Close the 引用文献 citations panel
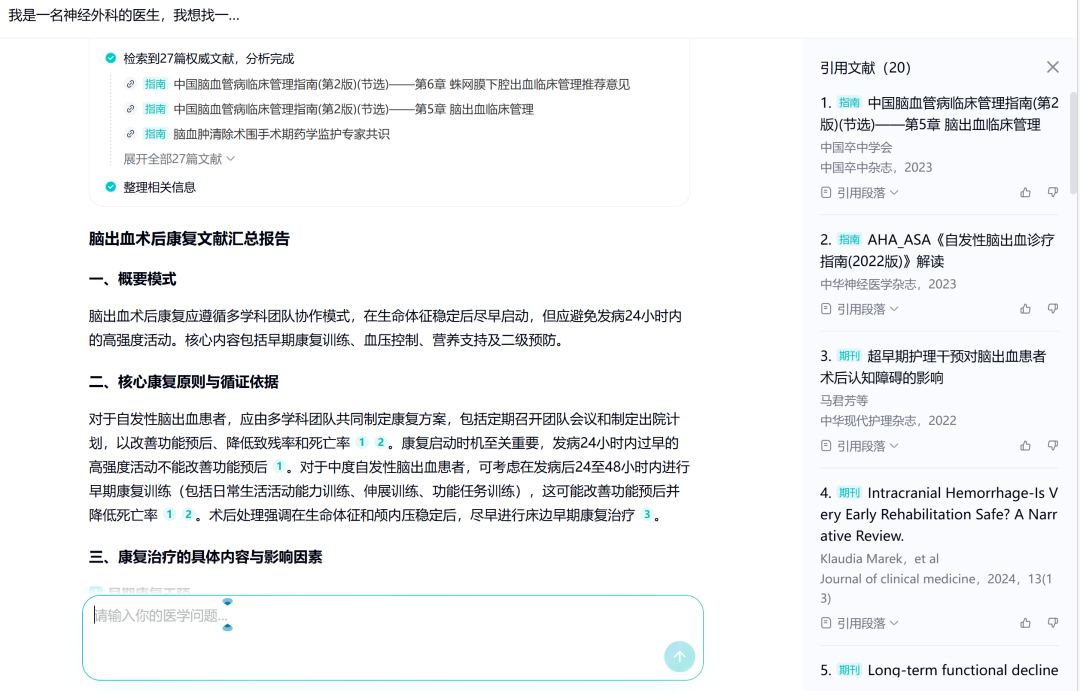Image resolution: width=1080 pixels, height=691 pixels. tap(1053, 66)
